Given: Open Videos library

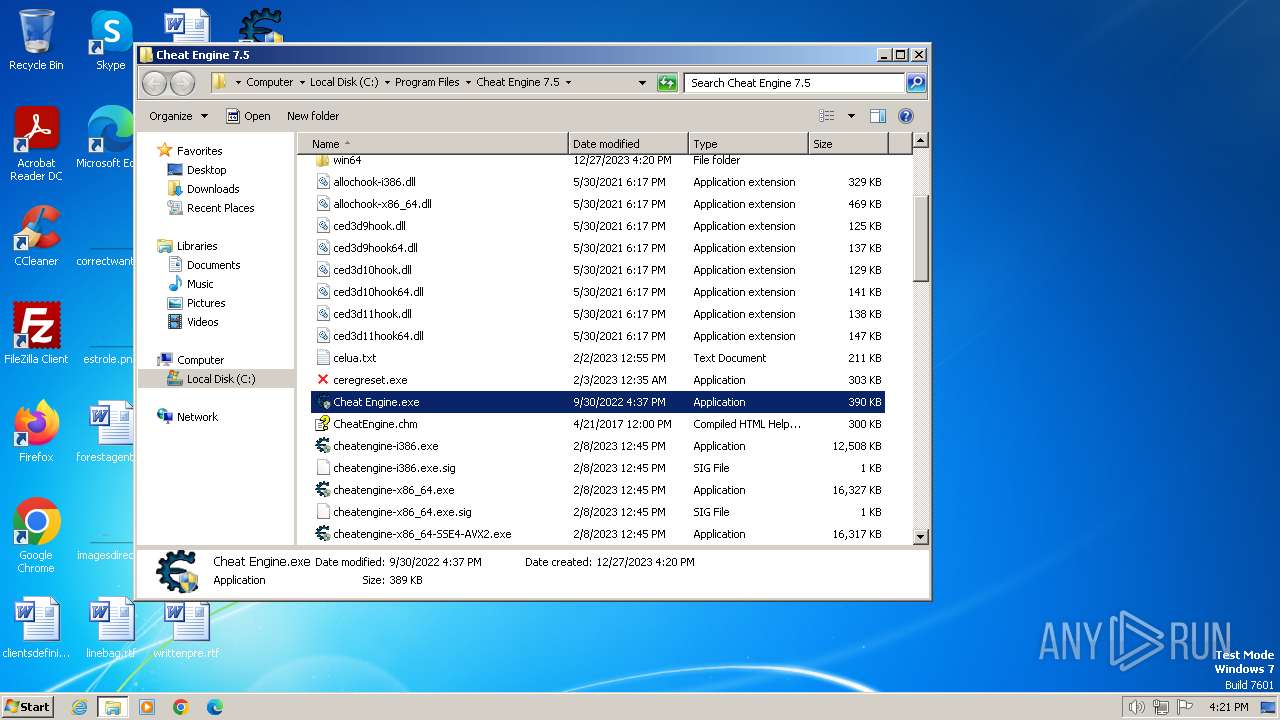Looking at the screenshot, I should coord(202,322).
